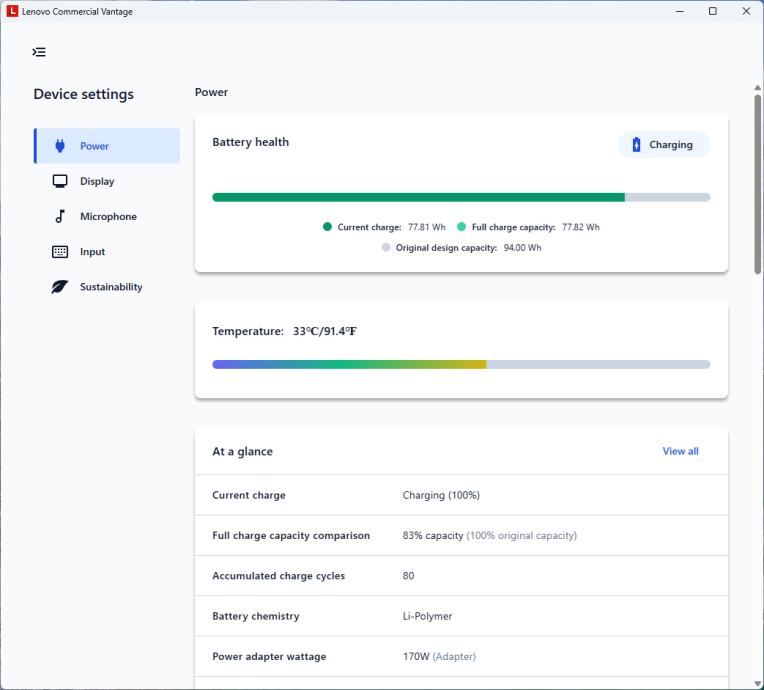Select the Accumulated charge cycles row
Image resolution: width=764 pixels, height=690 pixels.
pyautogui.click(x=461, y=576)
